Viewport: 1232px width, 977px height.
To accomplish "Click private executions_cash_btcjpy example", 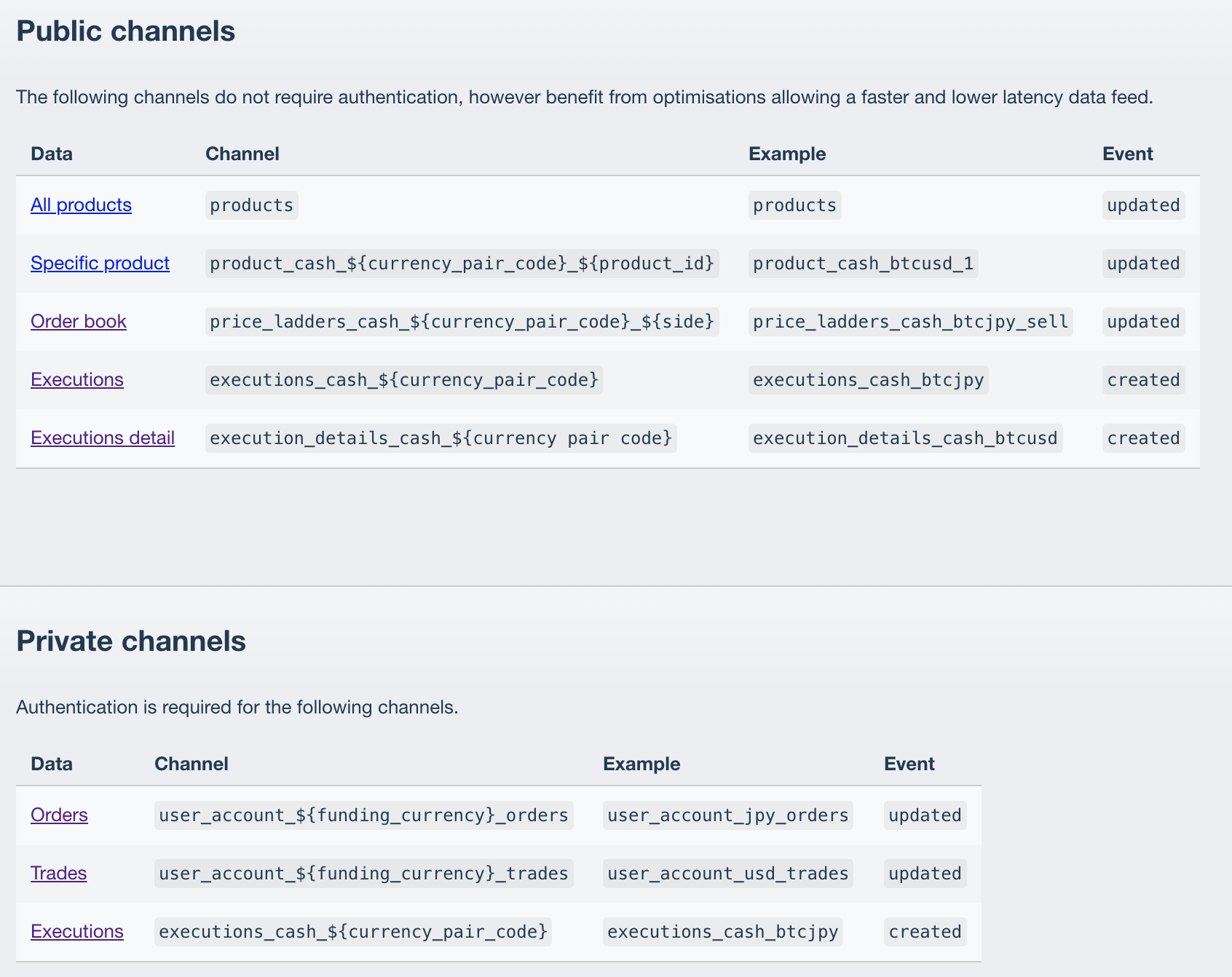I will (x=723, y=932).
